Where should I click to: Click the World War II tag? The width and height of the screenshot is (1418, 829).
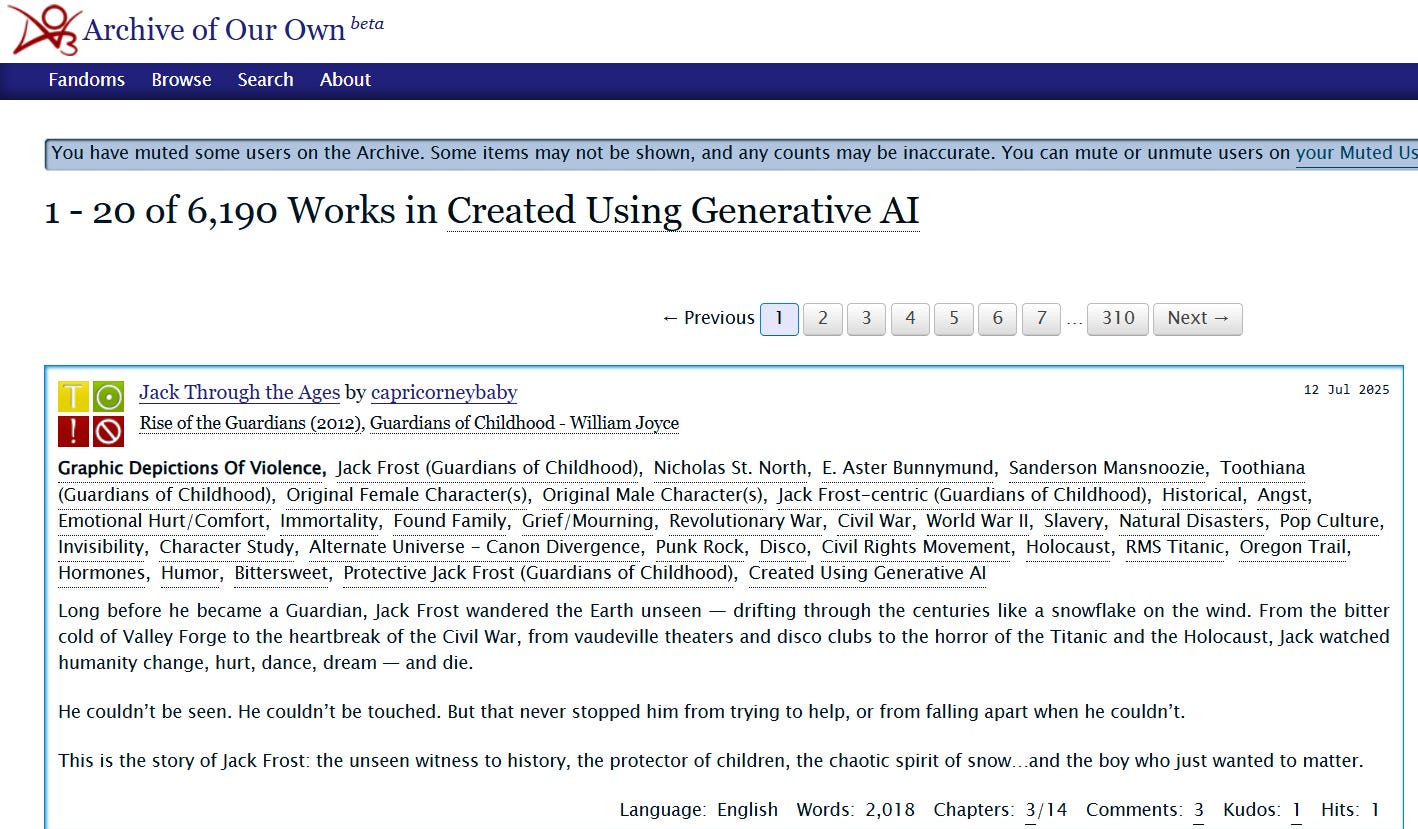(976, 520)
